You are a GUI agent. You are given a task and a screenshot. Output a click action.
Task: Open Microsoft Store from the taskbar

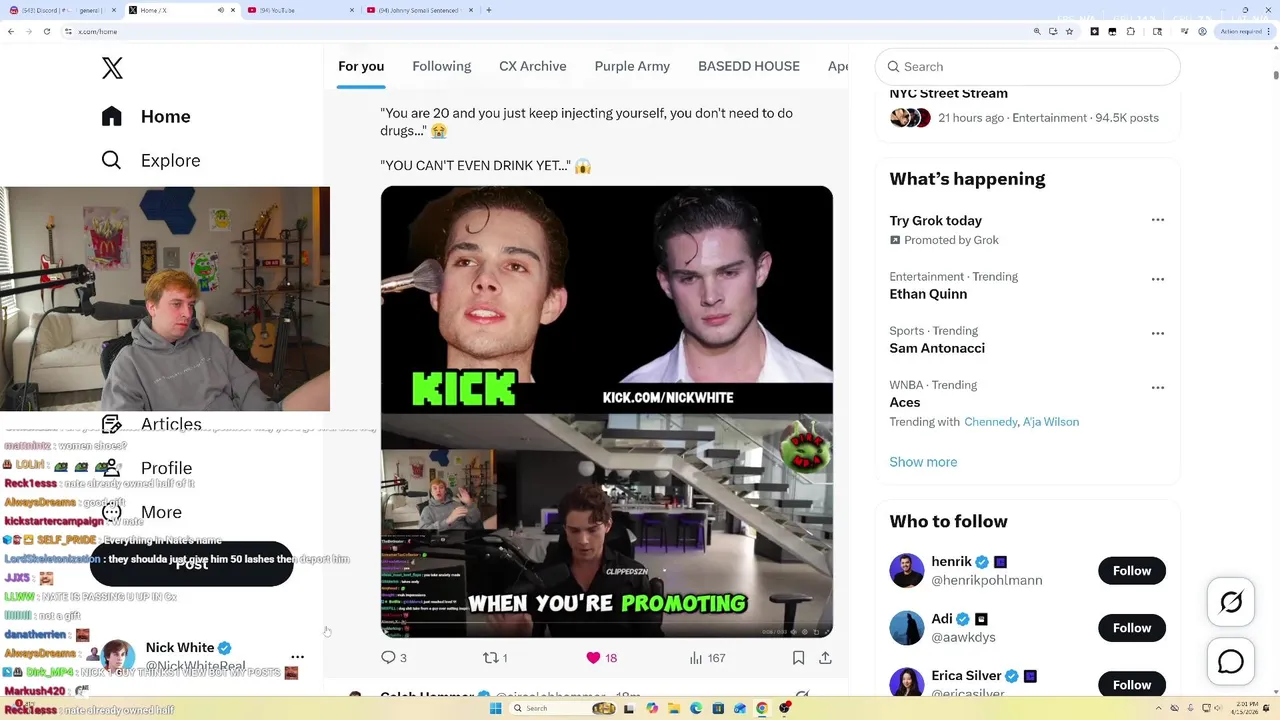click(x=718, y=708)
